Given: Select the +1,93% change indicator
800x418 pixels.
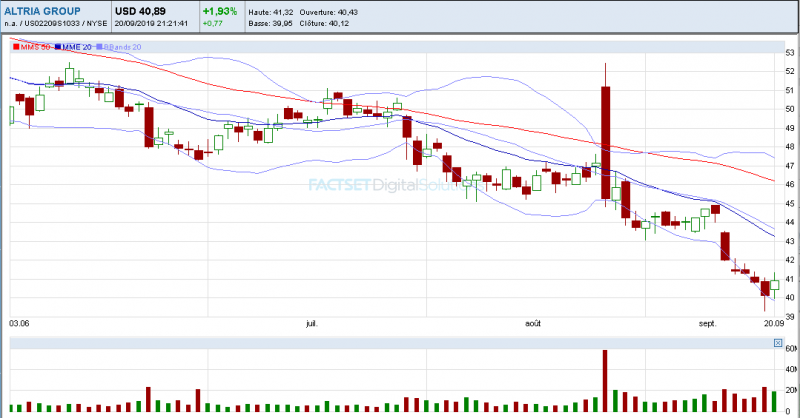Looking at the screenshot, I should (x=222, y=10).
